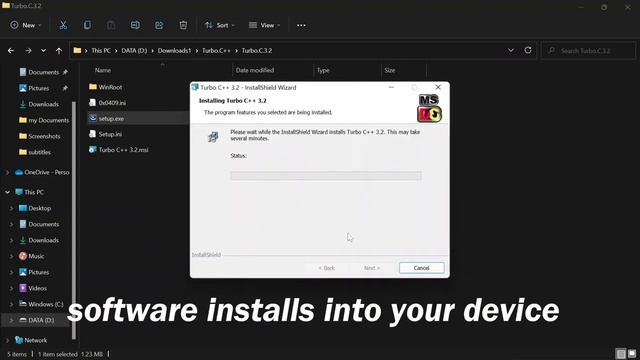640x360 pixels.
Task: Minimize the InstallShield Wizard dialog
Action: 391,87
